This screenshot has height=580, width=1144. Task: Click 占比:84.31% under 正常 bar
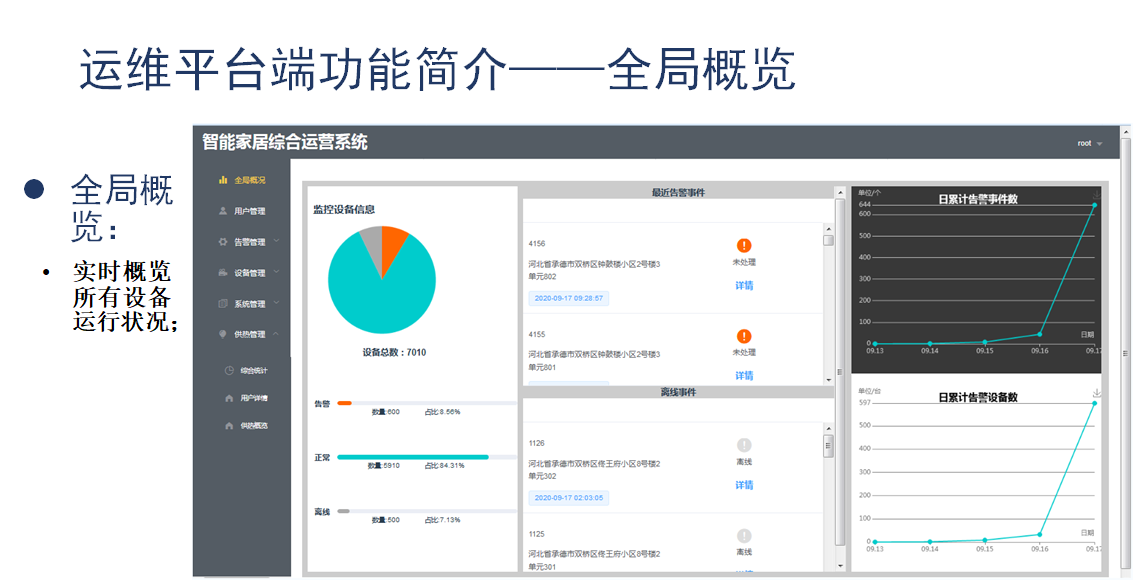pos(444,465)
